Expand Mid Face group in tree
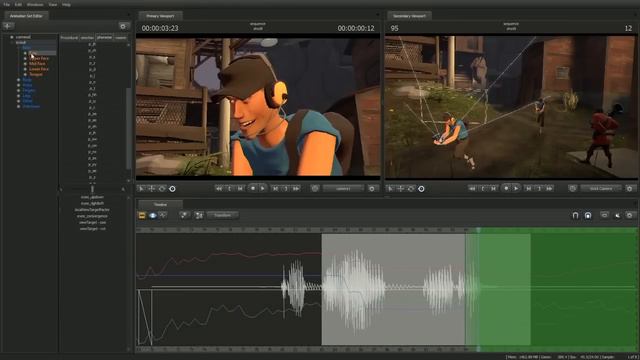Image resolution: width=640 pixels, height=360 pixels. (25, 64)
